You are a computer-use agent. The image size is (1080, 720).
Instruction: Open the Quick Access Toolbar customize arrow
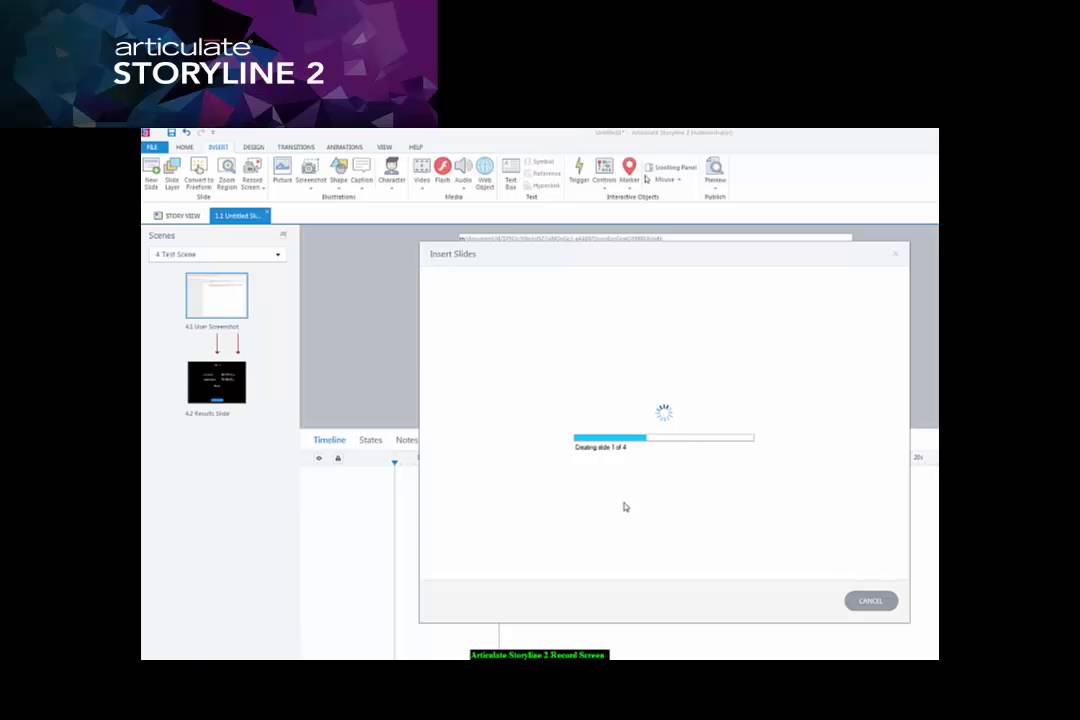(213, 132)
